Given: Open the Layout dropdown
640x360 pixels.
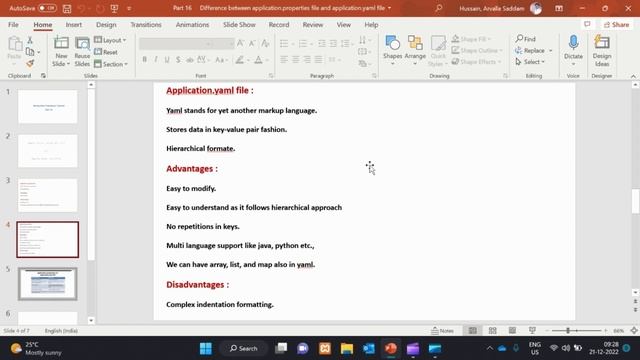Looking at the screenshot, I should click(x=110, y=40).
